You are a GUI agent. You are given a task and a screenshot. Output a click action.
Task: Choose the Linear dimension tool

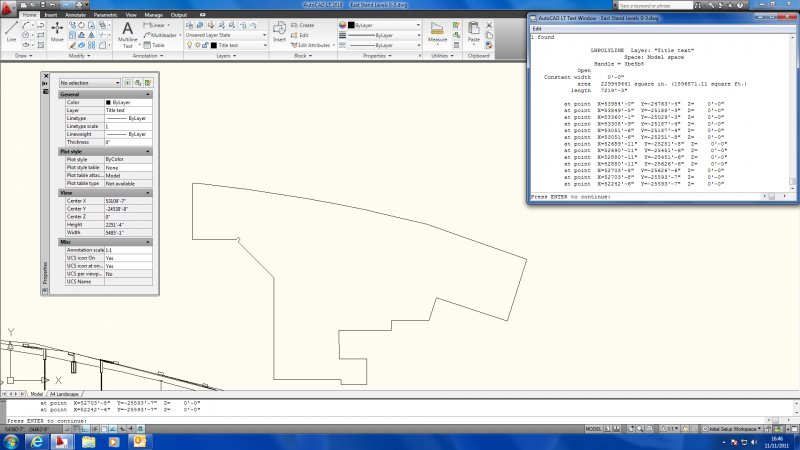(156, 25)
